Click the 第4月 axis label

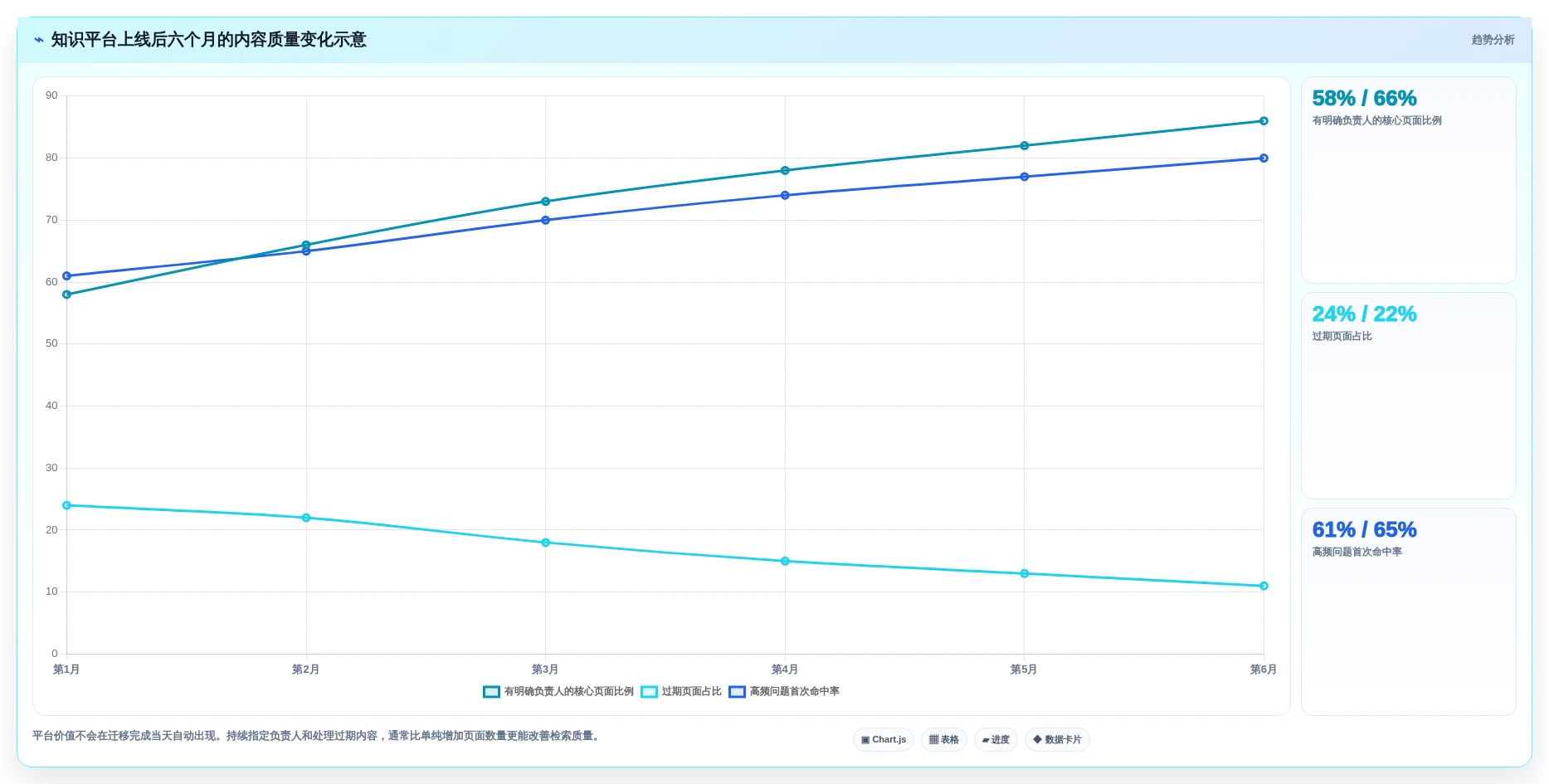point(785,670)
